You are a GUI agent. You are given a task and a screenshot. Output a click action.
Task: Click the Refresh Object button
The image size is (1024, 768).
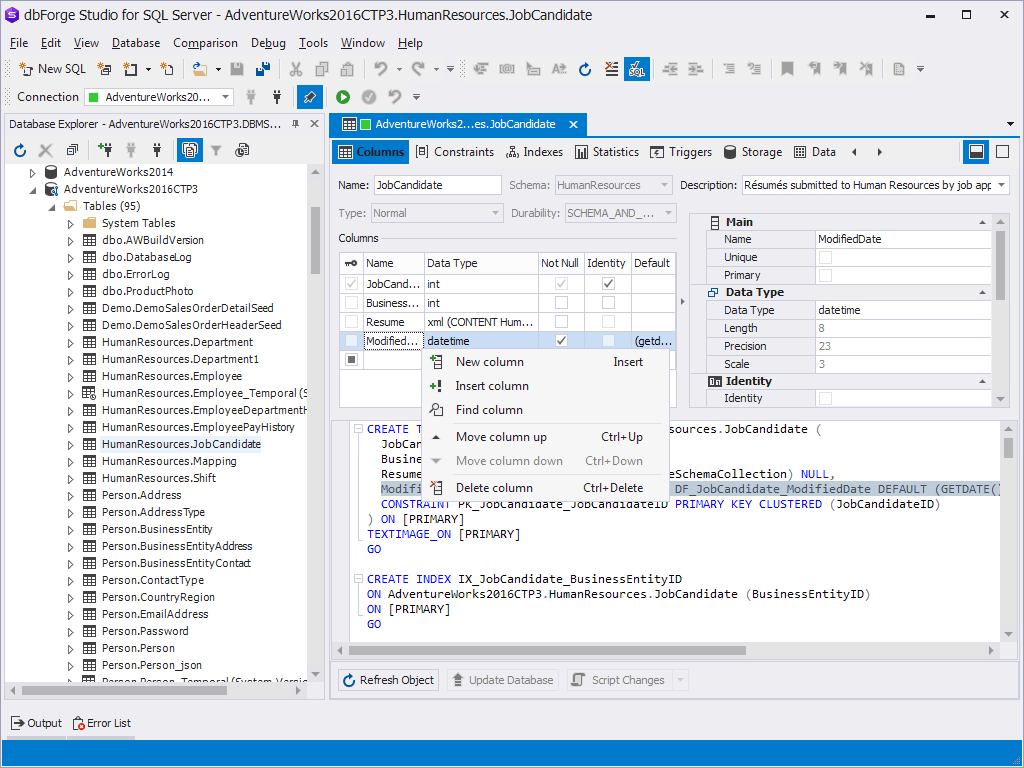point(388,679)
